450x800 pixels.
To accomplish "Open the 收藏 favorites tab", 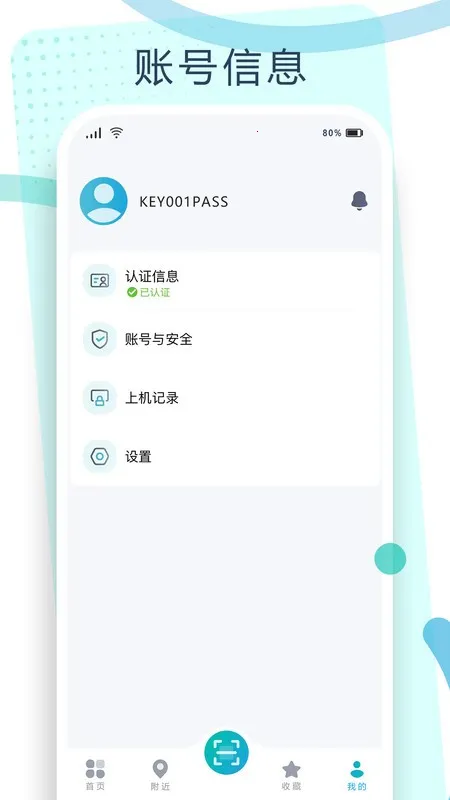I will point(291,775).
